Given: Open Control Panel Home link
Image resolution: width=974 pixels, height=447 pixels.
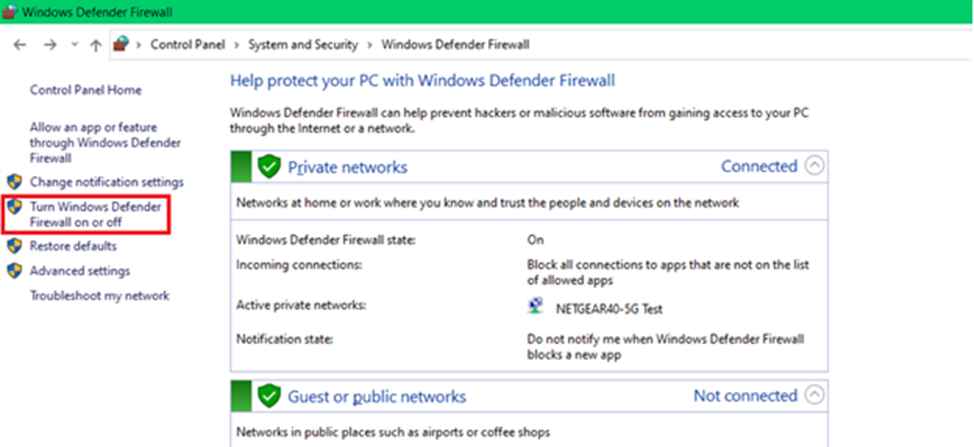Looking at the screenshot, I should click(x=86, y=90).
